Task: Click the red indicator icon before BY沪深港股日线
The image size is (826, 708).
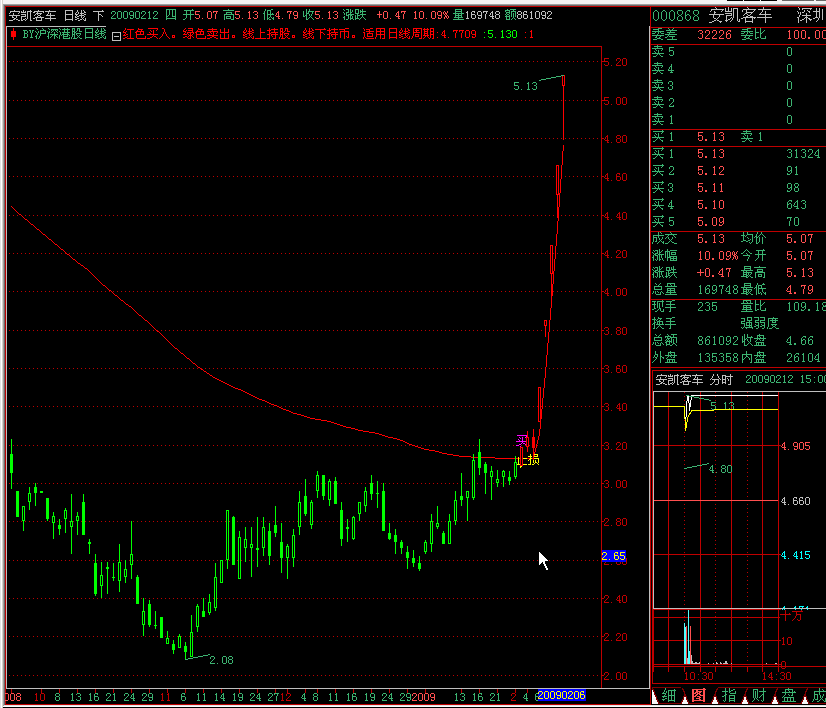Action: 13,34
